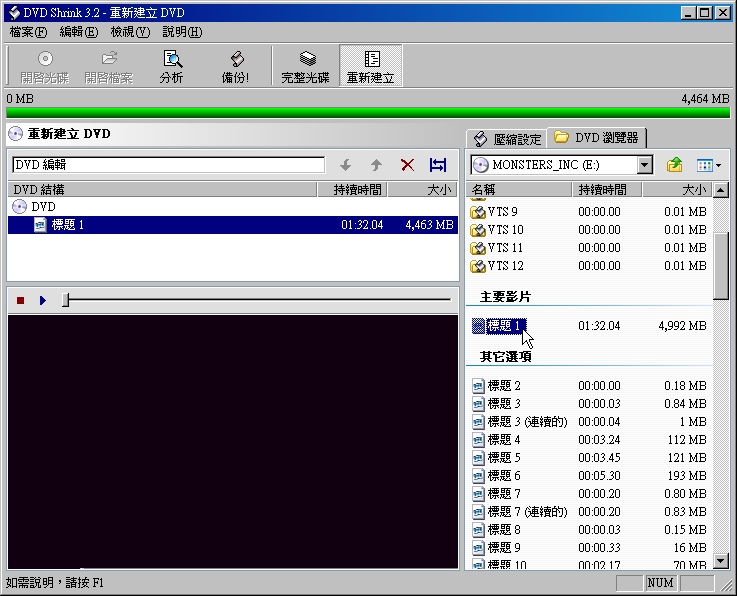Screen dimensions: 737x596
Task: Click the 開啓檔案 open files toolbar icon
Action: pyautogui.click(x=109, y=66)
